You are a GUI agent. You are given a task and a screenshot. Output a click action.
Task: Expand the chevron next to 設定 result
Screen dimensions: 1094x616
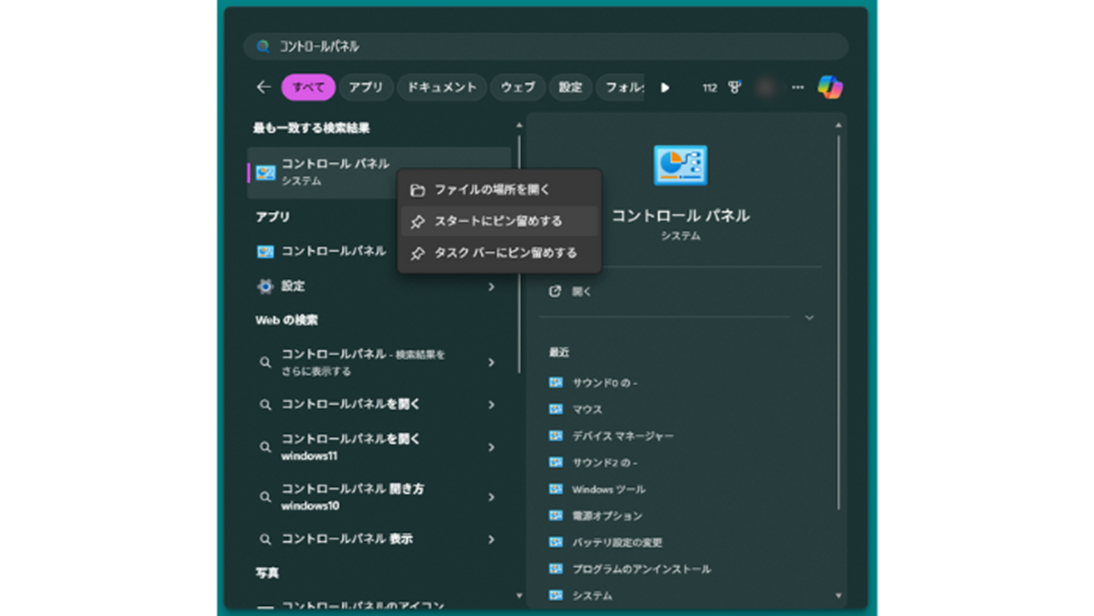(491, 287)
